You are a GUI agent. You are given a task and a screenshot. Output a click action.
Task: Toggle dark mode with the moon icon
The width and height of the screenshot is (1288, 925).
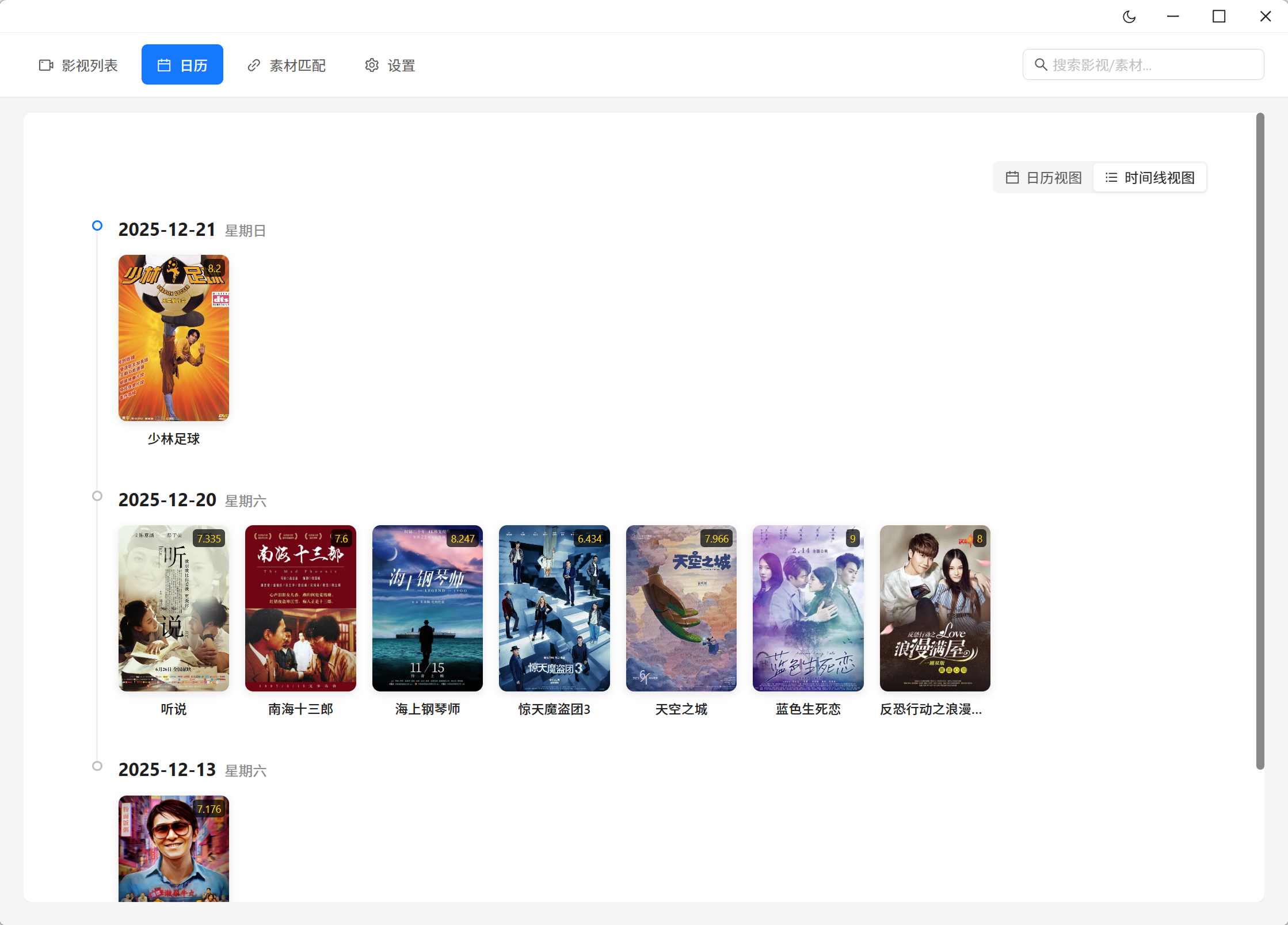tap(1129, 17)
